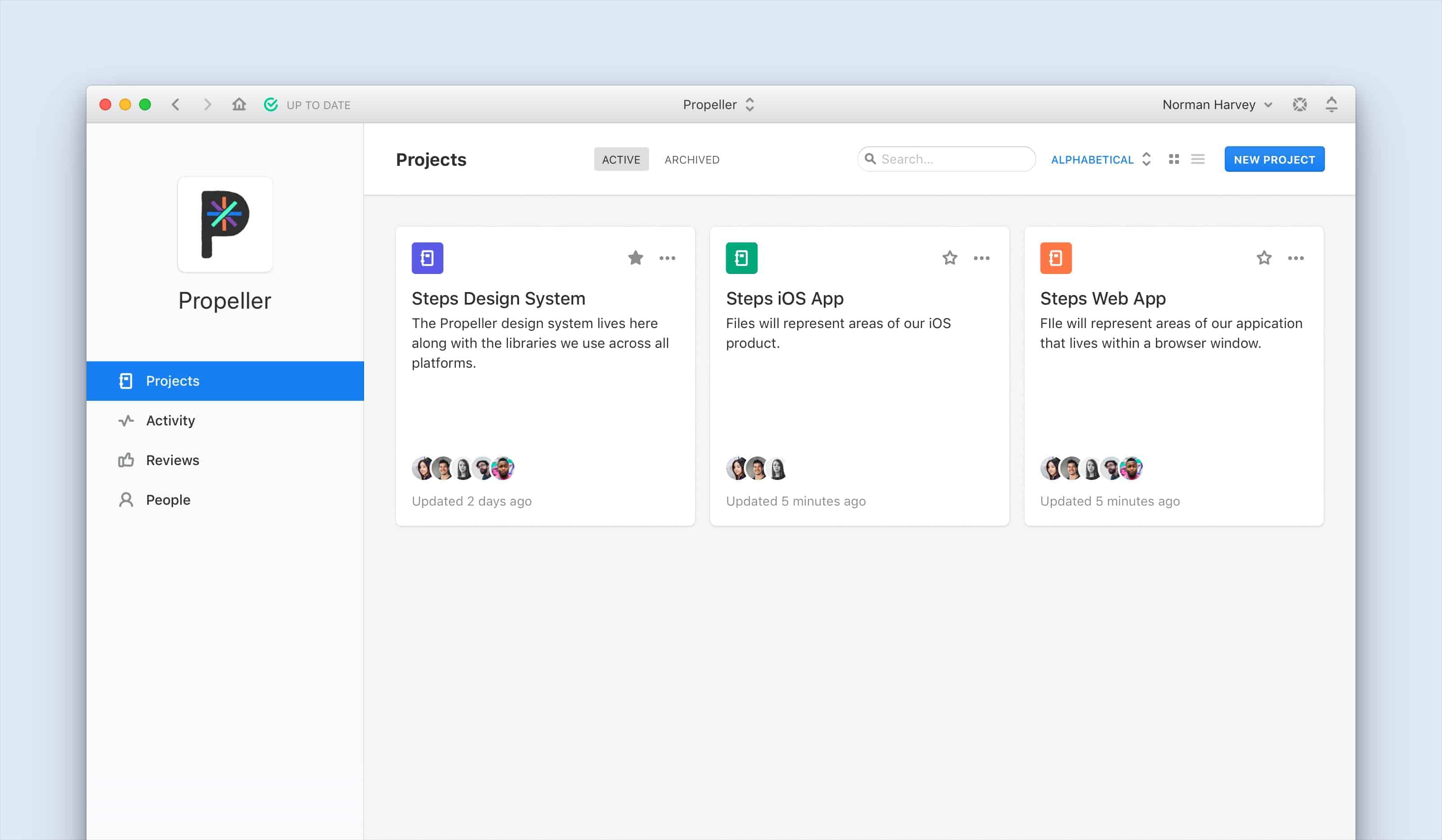Open People in the sidebar

[x=225, y=499]
